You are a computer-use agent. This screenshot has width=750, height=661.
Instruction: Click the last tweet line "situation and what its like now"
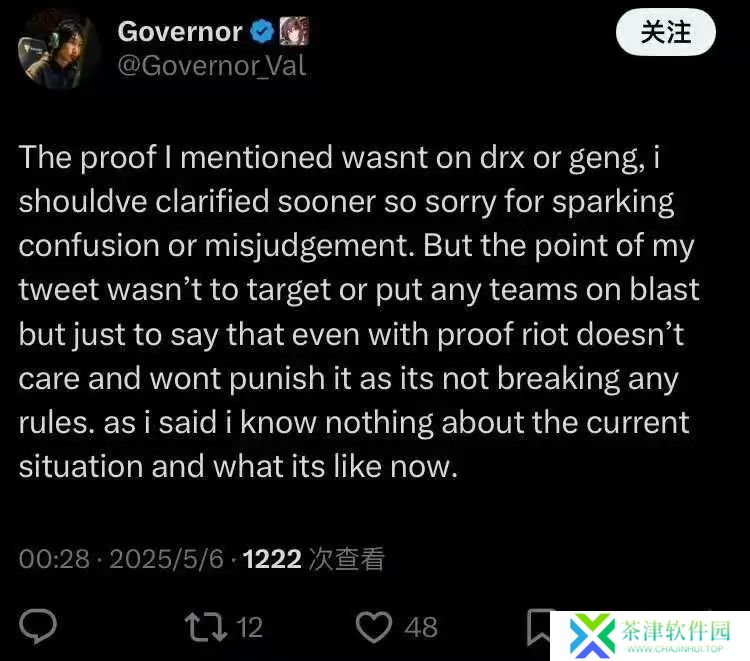tap(238, 466)
